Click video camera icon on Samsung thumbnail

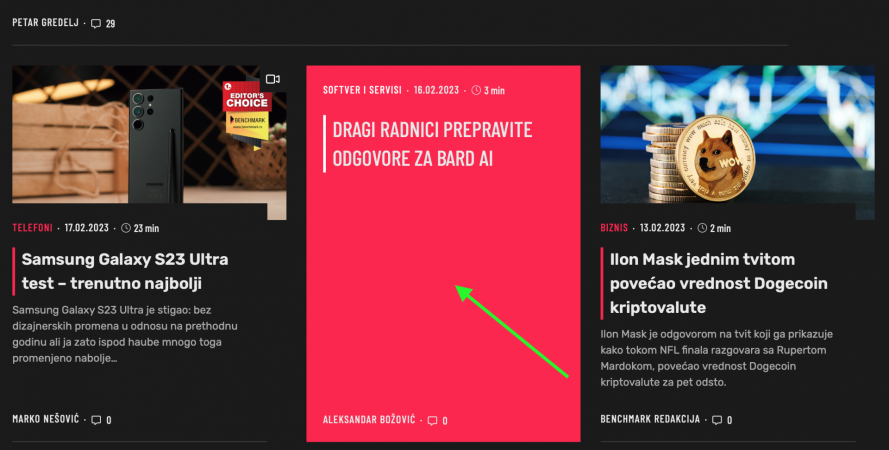(273, 79)
